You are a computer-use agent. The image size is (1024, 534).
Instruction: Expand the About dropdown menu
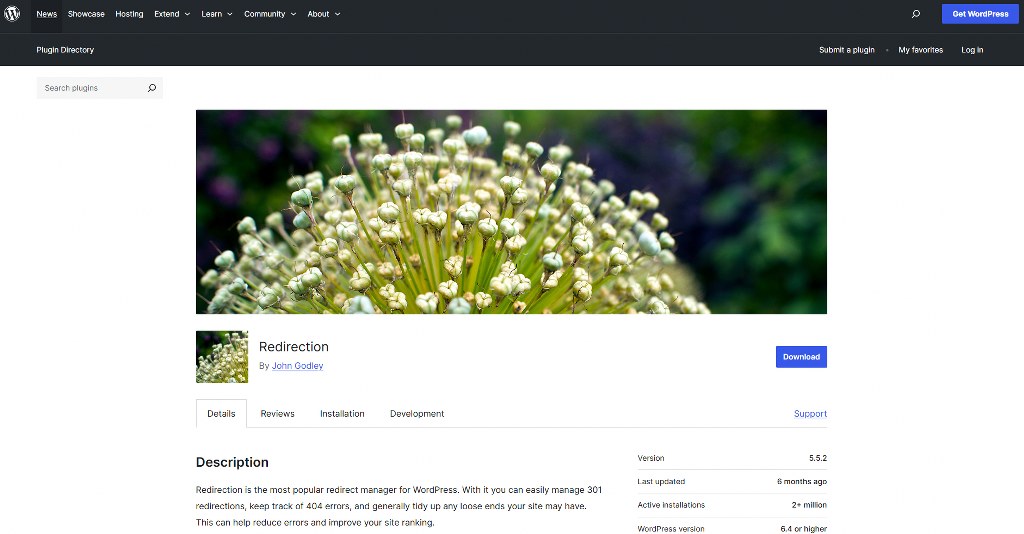pyautogui.click(x=324, y=14)
